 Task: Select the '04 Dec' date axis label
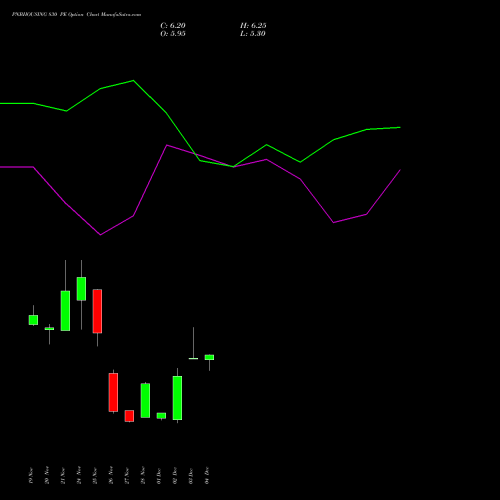pos(207,475)
